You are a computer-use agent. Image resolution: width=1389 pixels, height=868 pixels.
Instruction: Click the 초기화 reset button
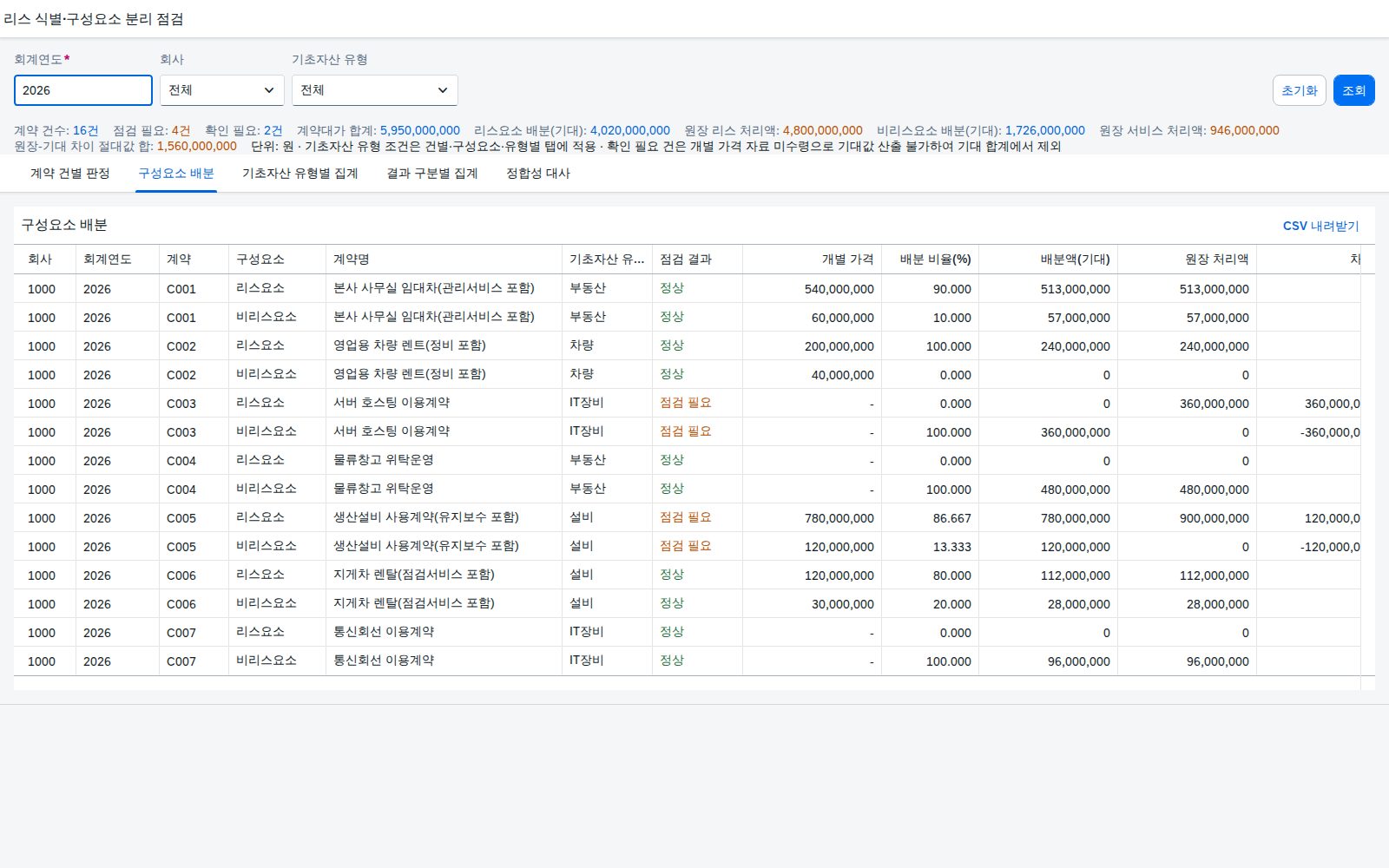[x=1300, y=90]
